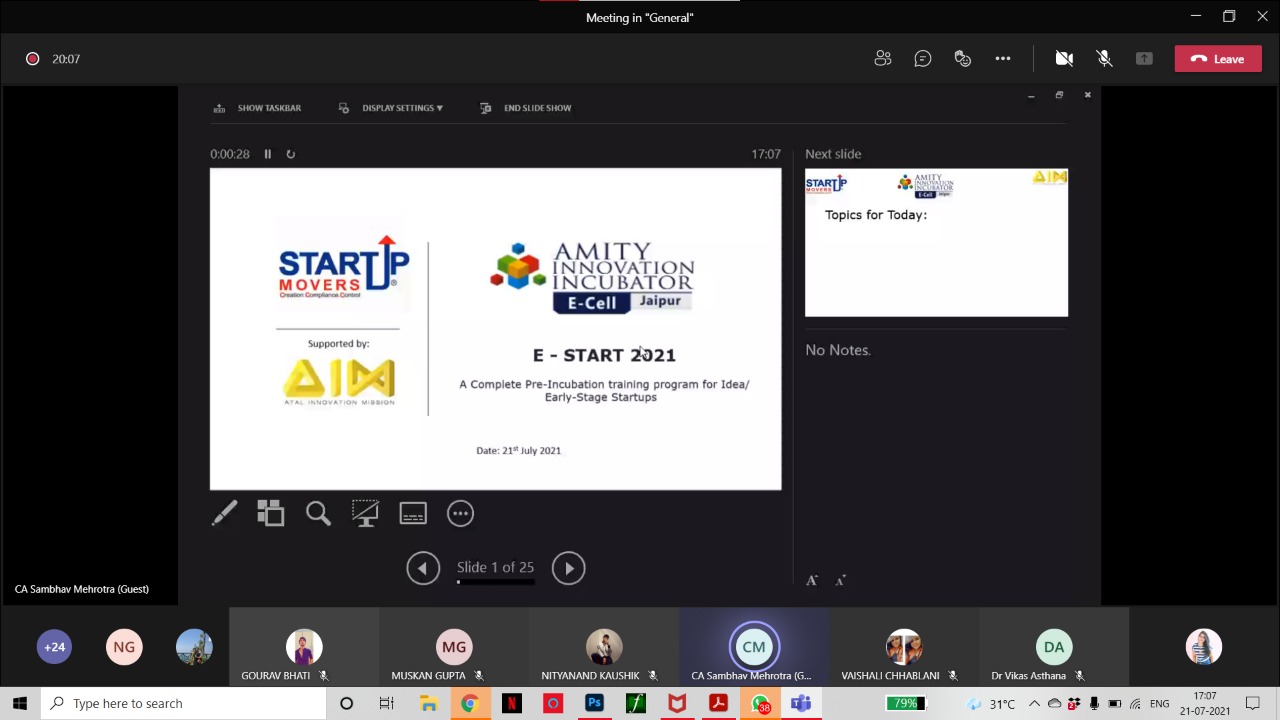Pause the slide show timer
Viewport: 1280px width, 720px height.
click(268, 154)
